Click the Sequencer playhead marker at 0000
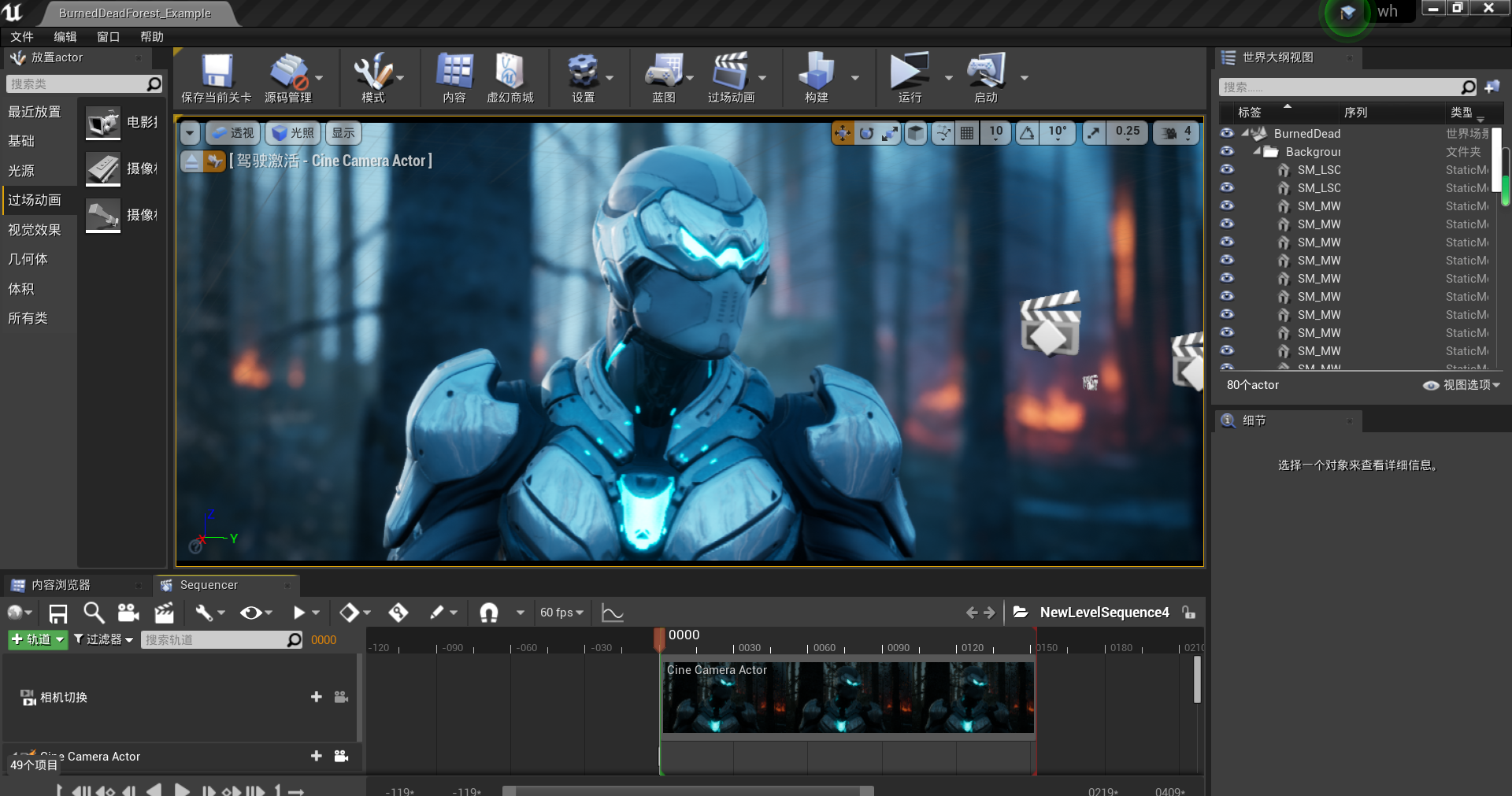 [x=659, y=639]
